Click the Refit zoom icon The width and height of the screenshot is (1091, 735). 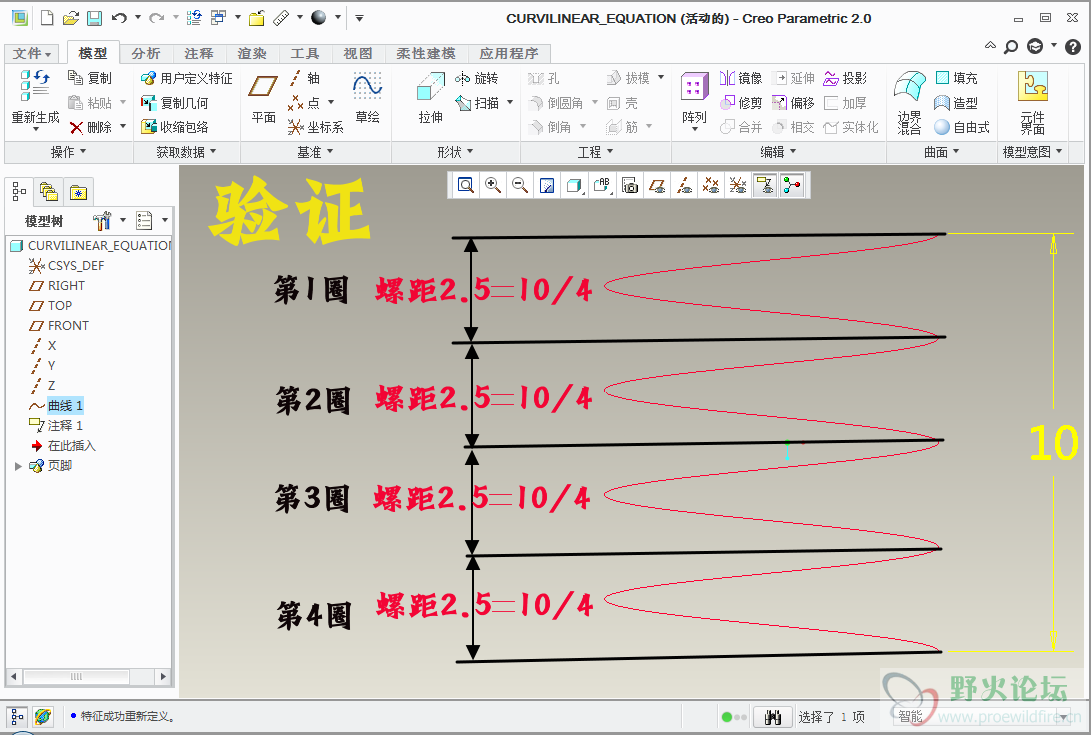(x=465, y=185)
